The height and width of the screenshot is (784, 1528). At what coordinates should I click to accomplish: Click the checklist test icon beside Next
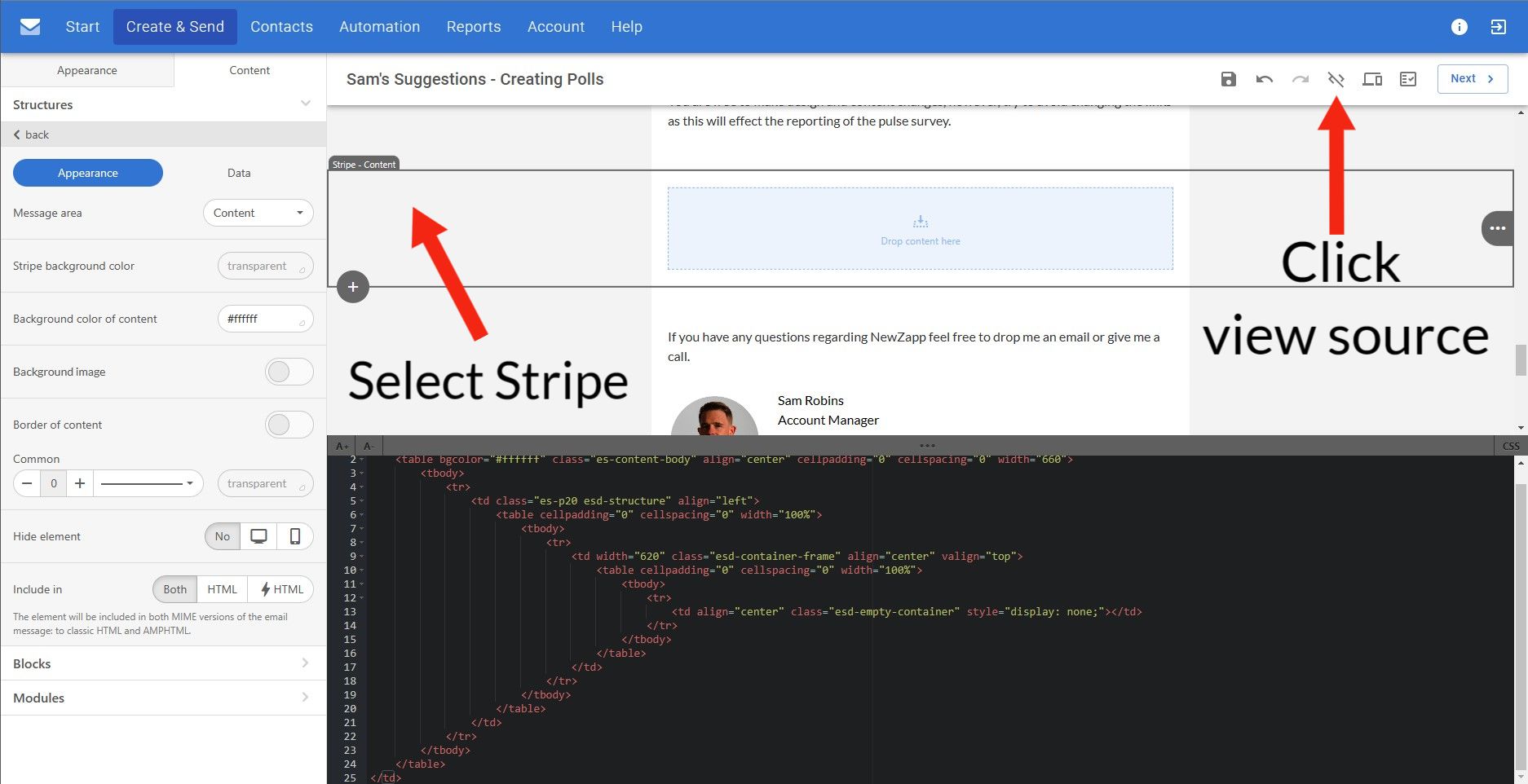[x=1407, y=79]
